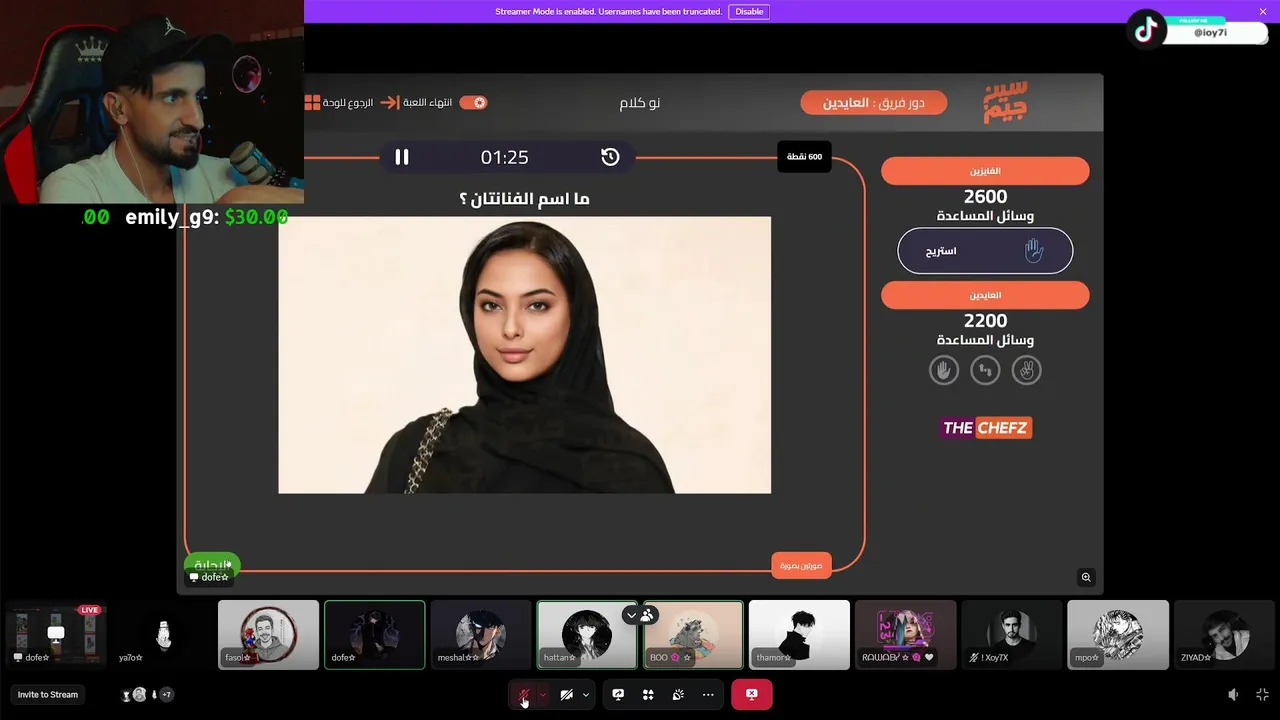Open the Activities launcher icon
The image size is (1280, 720).
(648, 694)
